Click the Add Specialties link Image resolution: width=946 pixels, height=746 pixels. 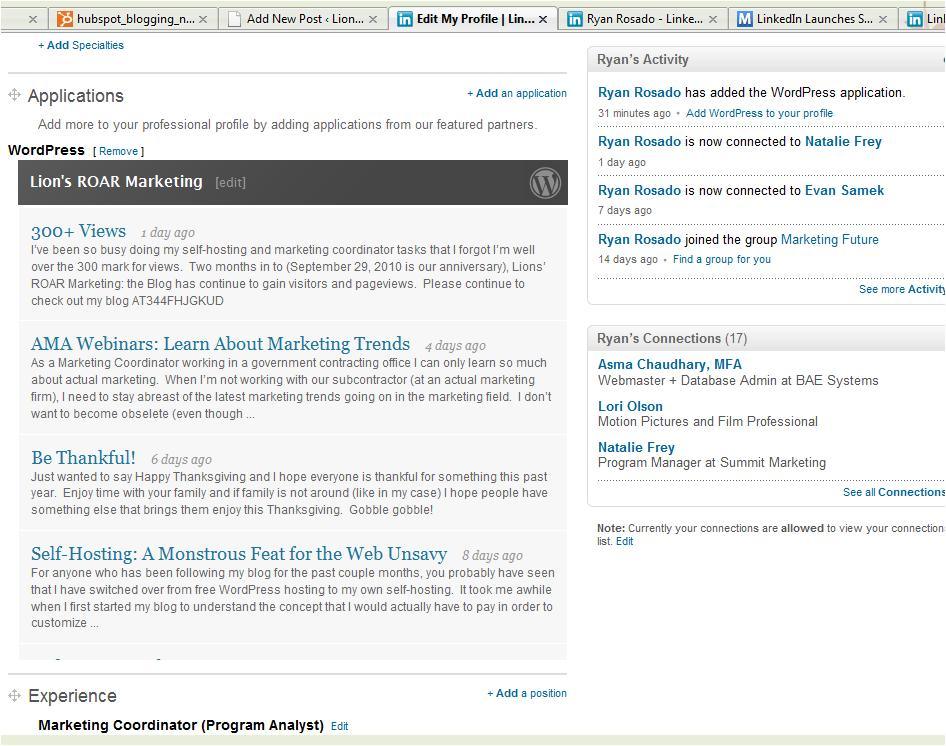coord(81,45)
